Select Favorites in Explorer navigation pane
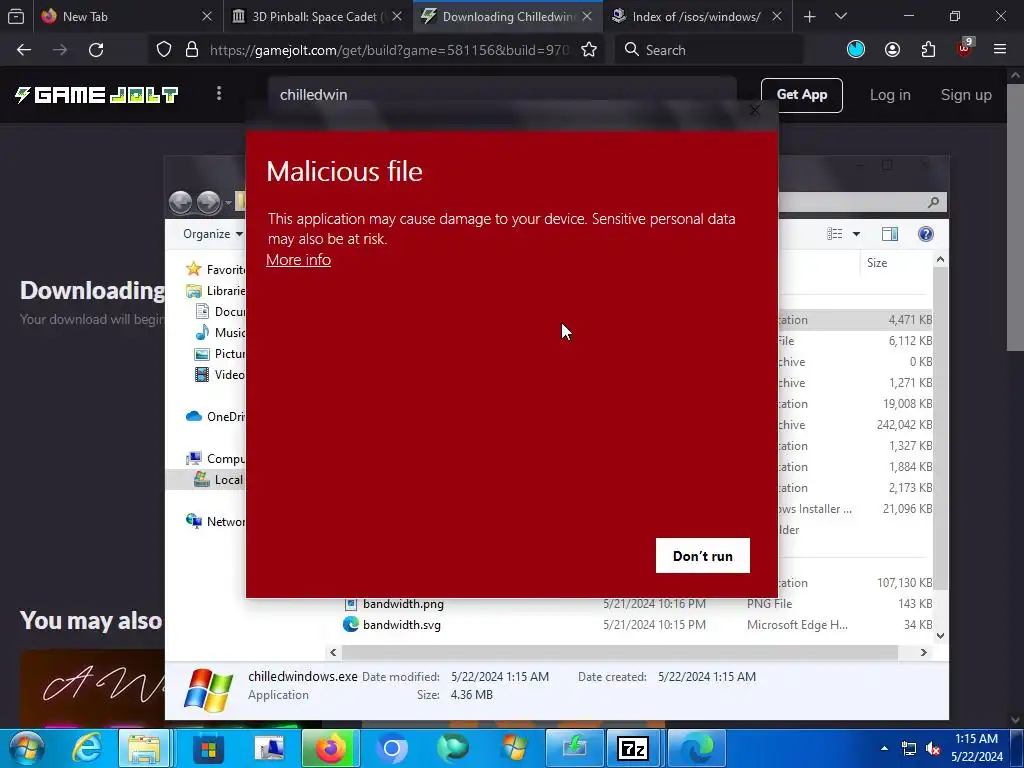The image size is (1024, 768). [216, 269]
